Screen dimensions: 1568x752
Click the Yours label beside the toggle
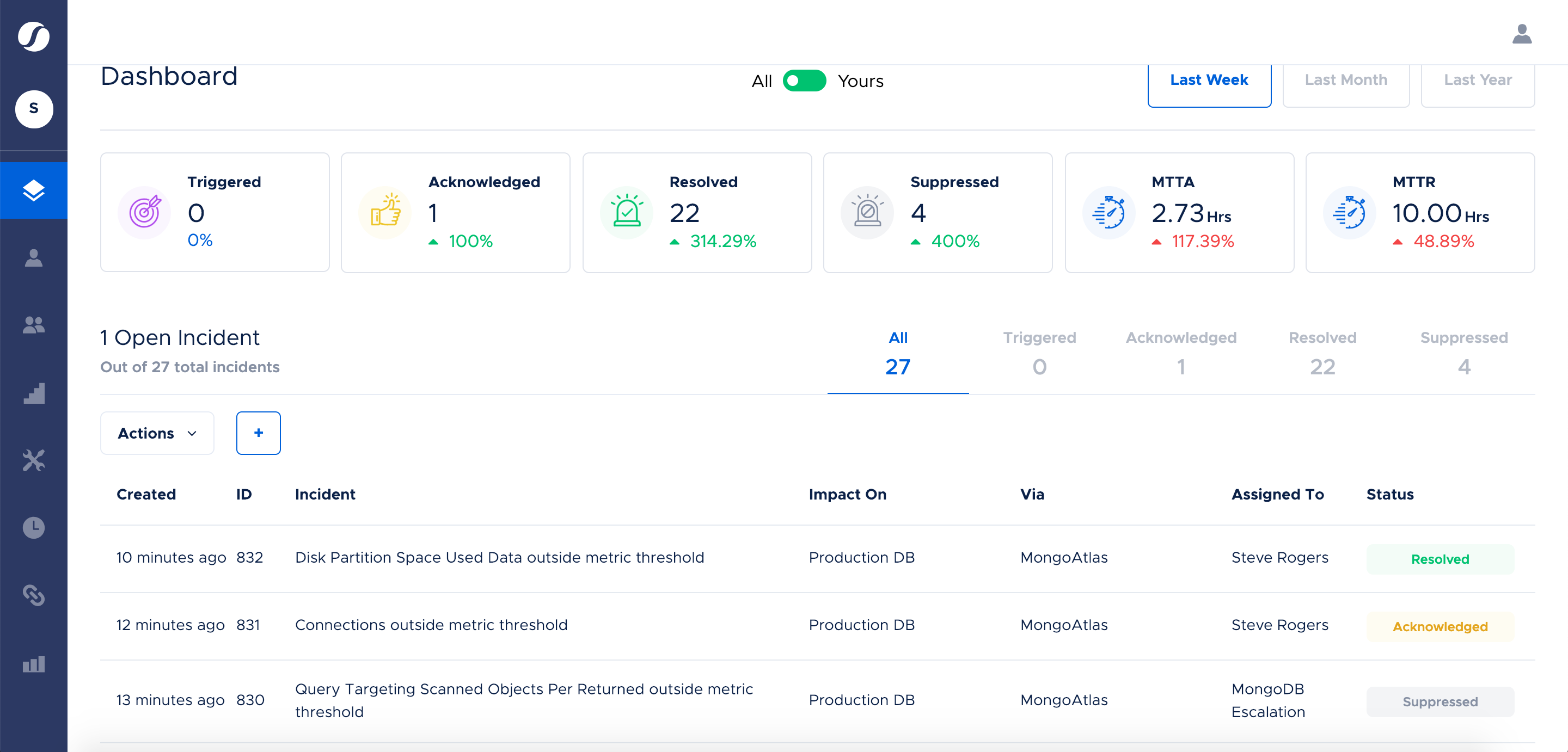(x=860, y=81)
